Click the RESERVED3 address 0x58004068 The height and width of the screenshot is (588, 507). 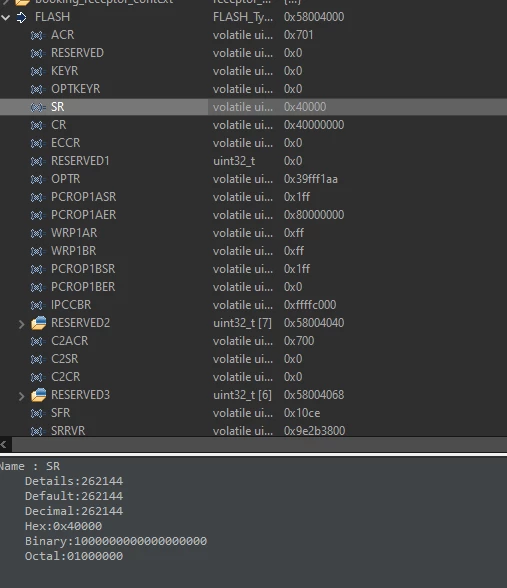click(314, 395)
